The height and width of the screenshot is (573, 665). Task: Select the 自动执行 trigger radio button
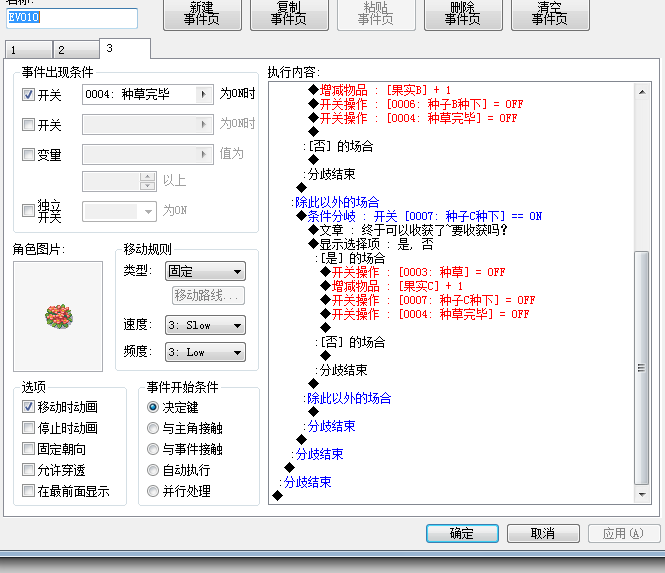tap(153, 470)
